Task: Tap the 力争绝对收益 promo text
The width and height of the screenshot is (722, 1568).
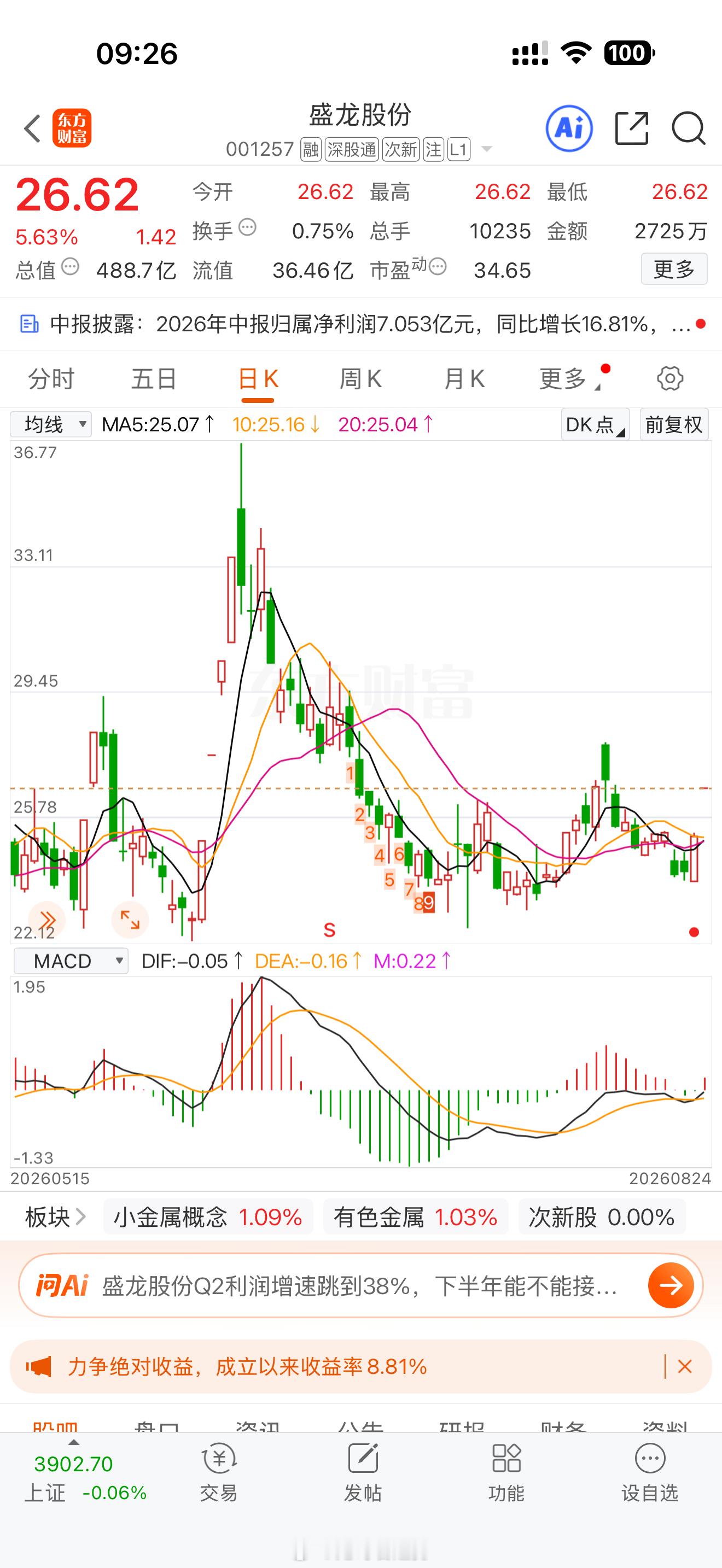Action: pos(247,1367)
